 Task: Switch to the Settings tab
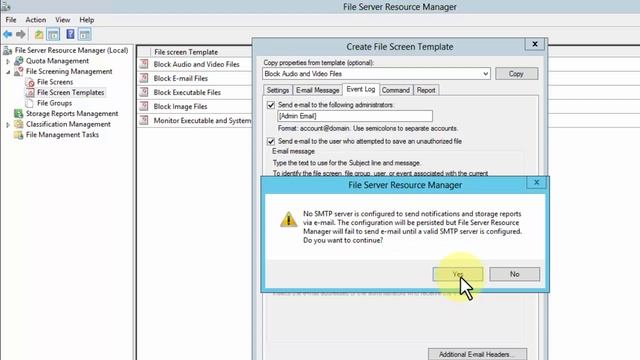278,90
